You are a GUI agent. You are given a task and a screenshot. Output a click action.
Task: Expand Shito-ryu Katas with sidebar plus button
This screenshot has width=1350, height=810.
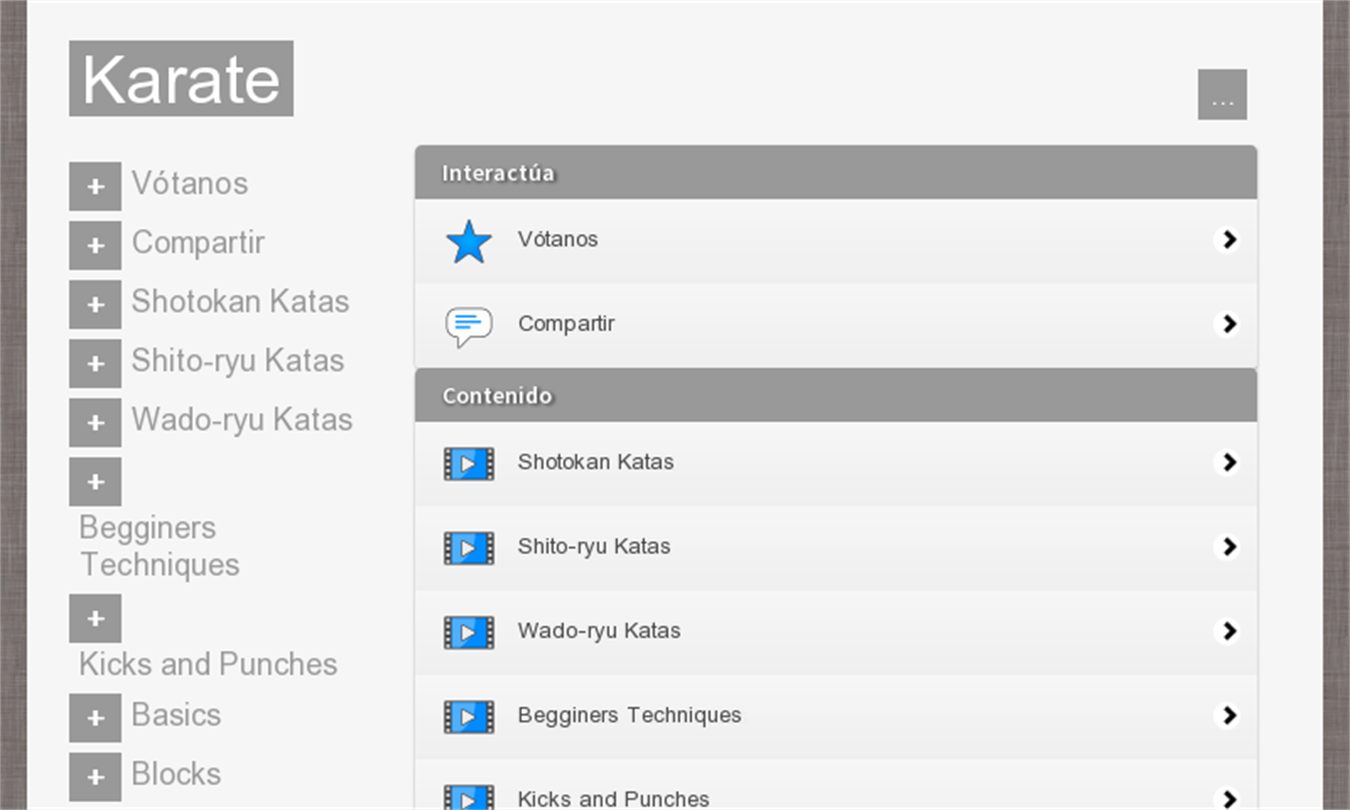coord(95,364)
